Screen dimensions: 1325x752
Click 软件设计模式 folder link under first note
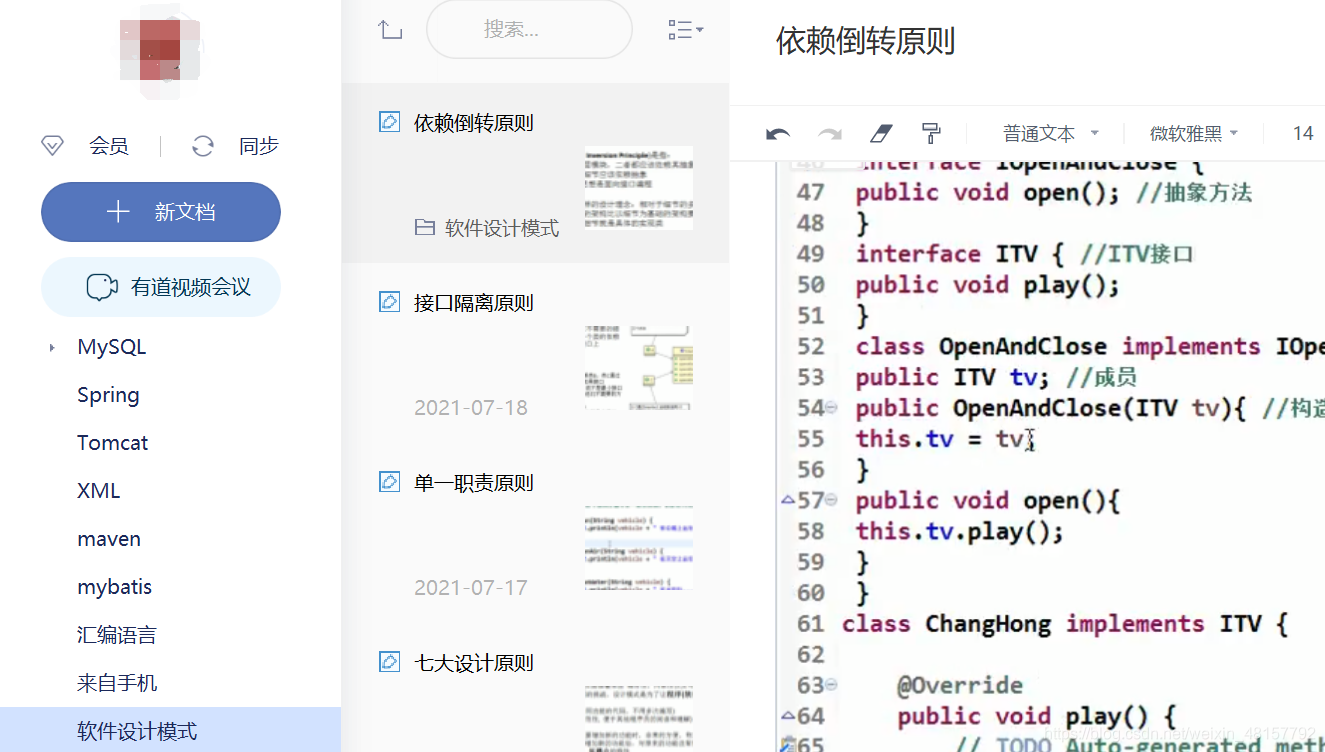click(x=487, y=228)
